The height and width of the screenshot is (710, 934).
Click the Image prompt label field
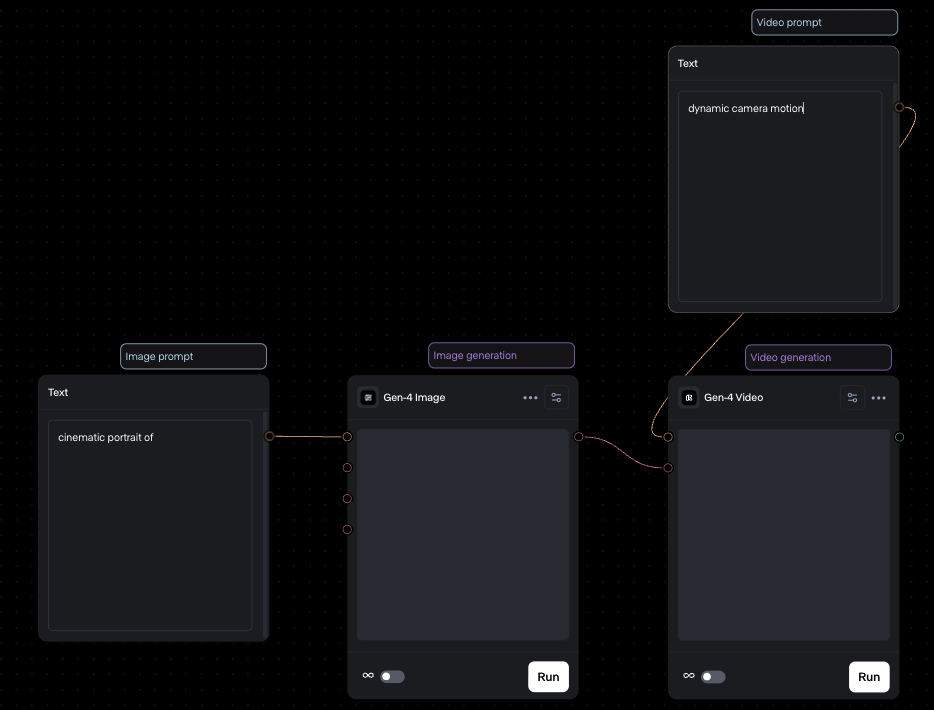pos(193,357)
